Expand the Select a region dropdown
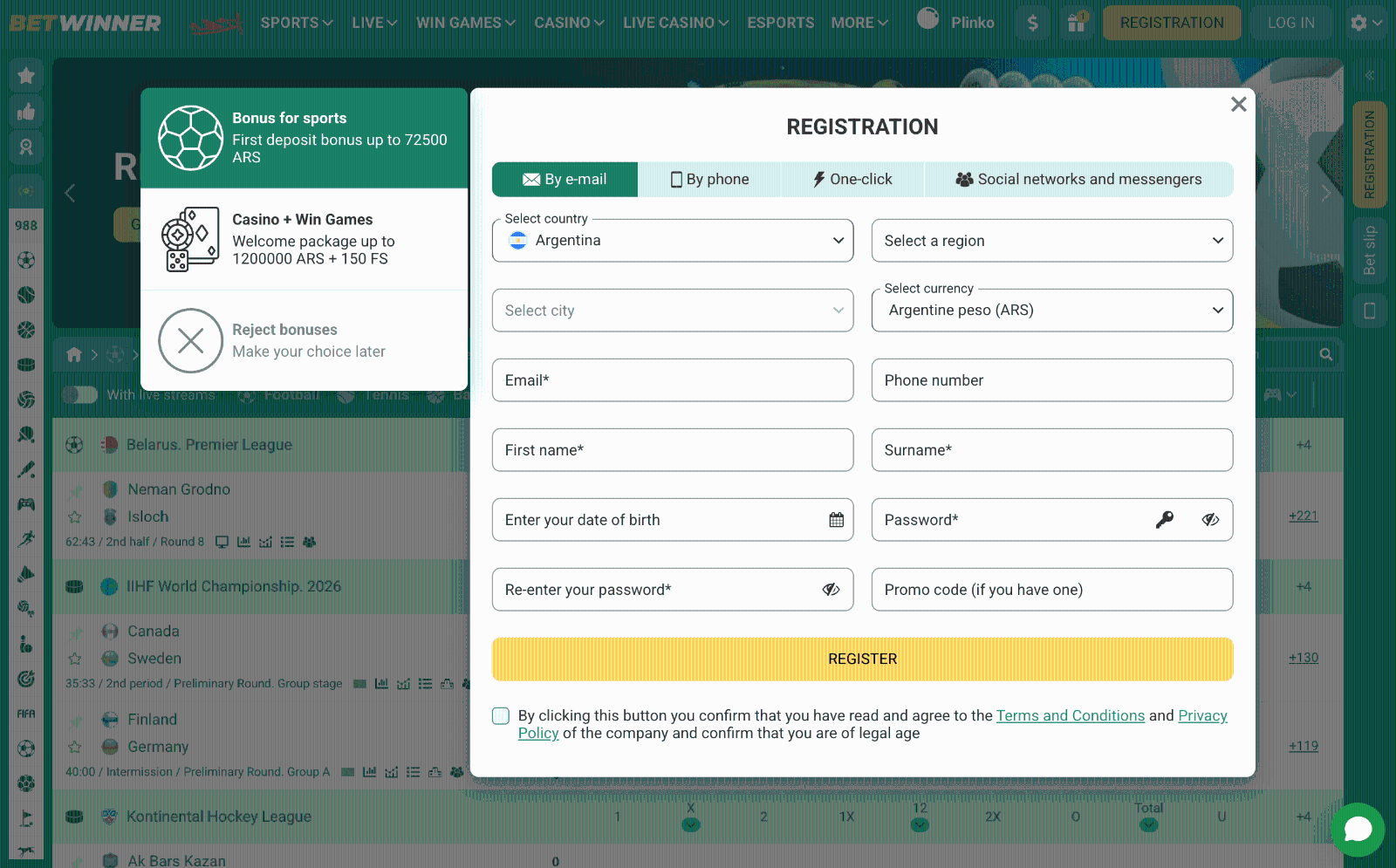Screen dimensions: 1396x868 (1052, 240)
